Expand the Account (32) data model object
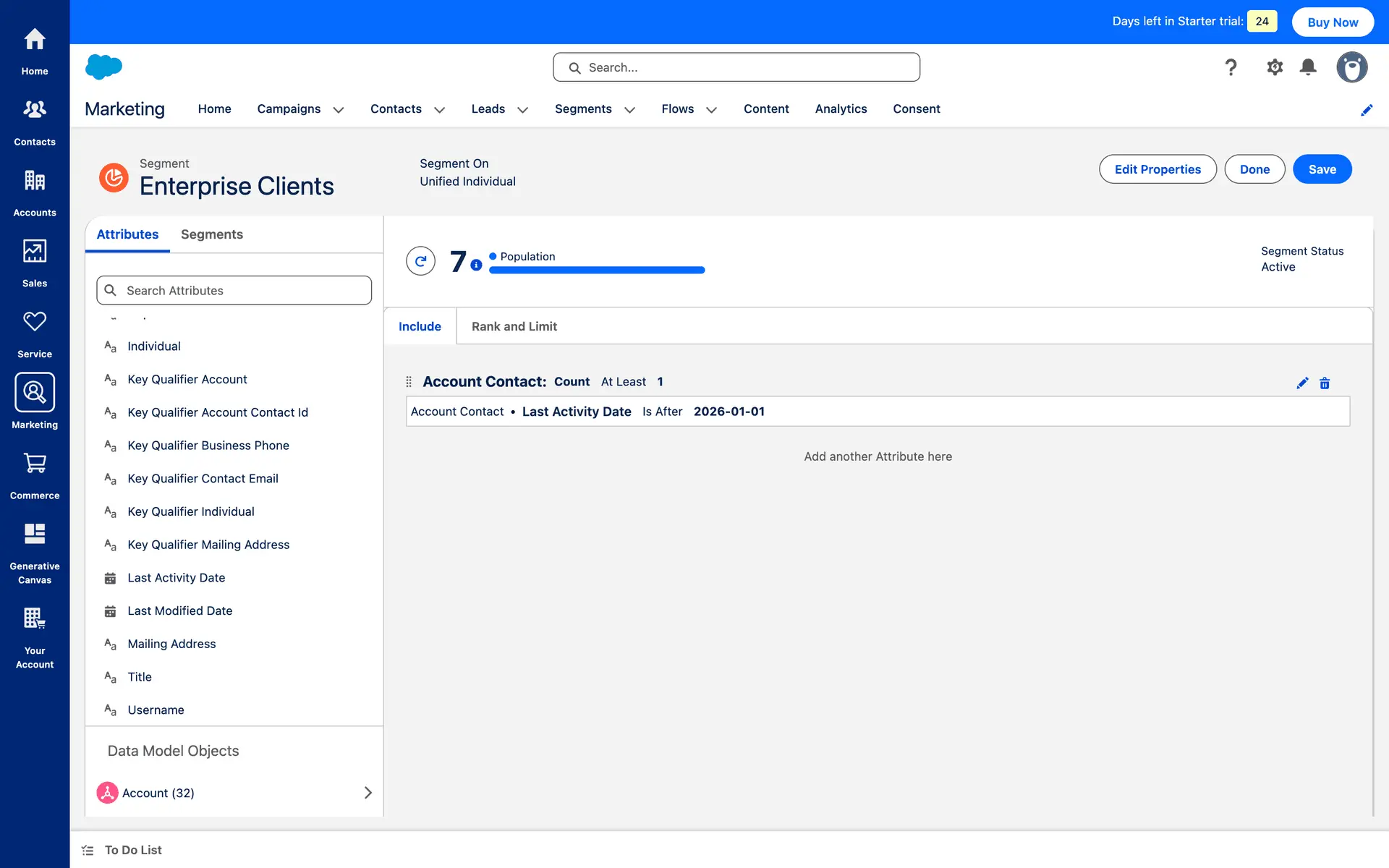 click(x=368, y=793)
